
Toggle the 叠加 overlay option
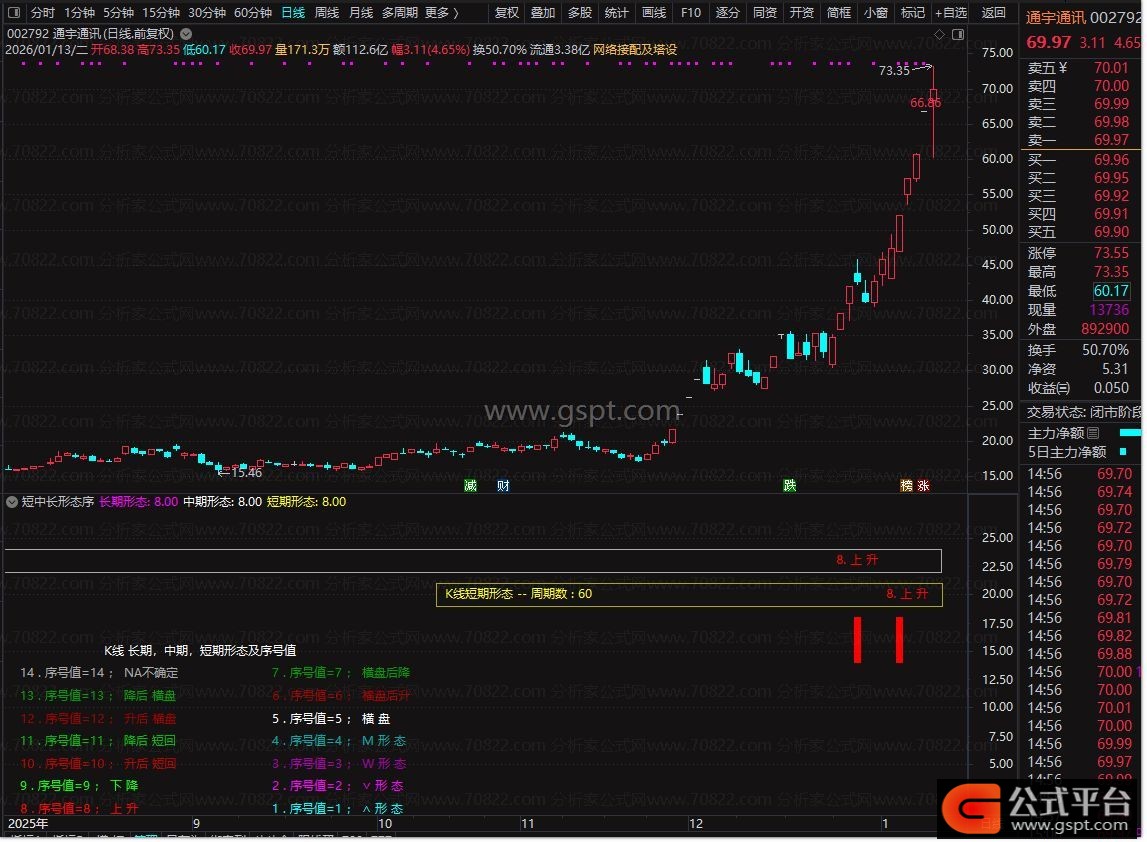point(543,13)
